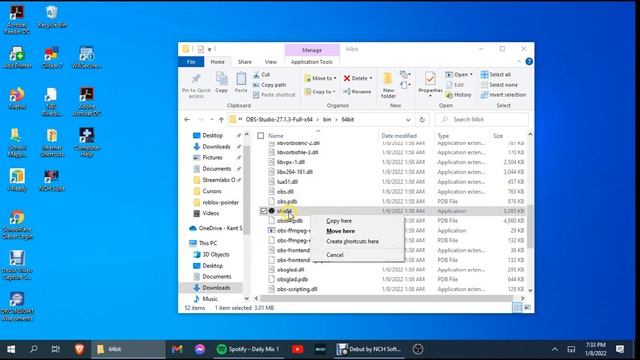
Task: Choose Copy here in the context menu
Action: pyautogui.click(x=339, y=221)
